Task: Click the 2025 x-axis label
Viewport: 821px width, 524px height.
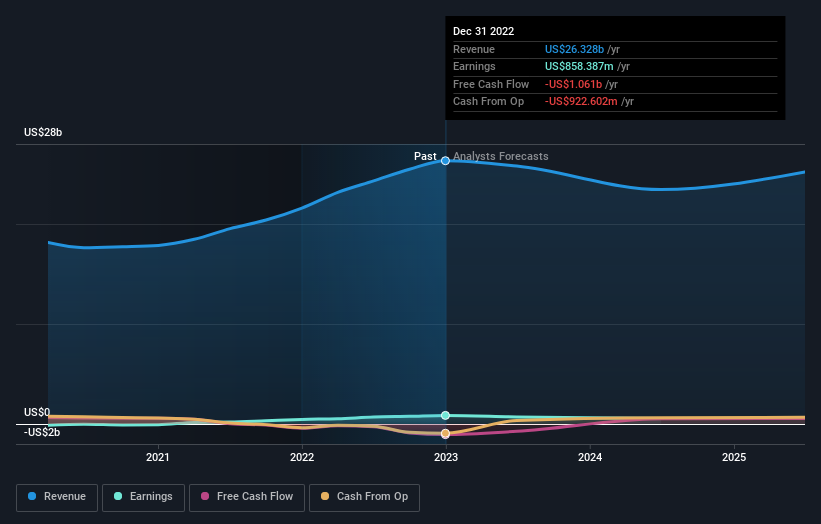Action: point(734,458)
